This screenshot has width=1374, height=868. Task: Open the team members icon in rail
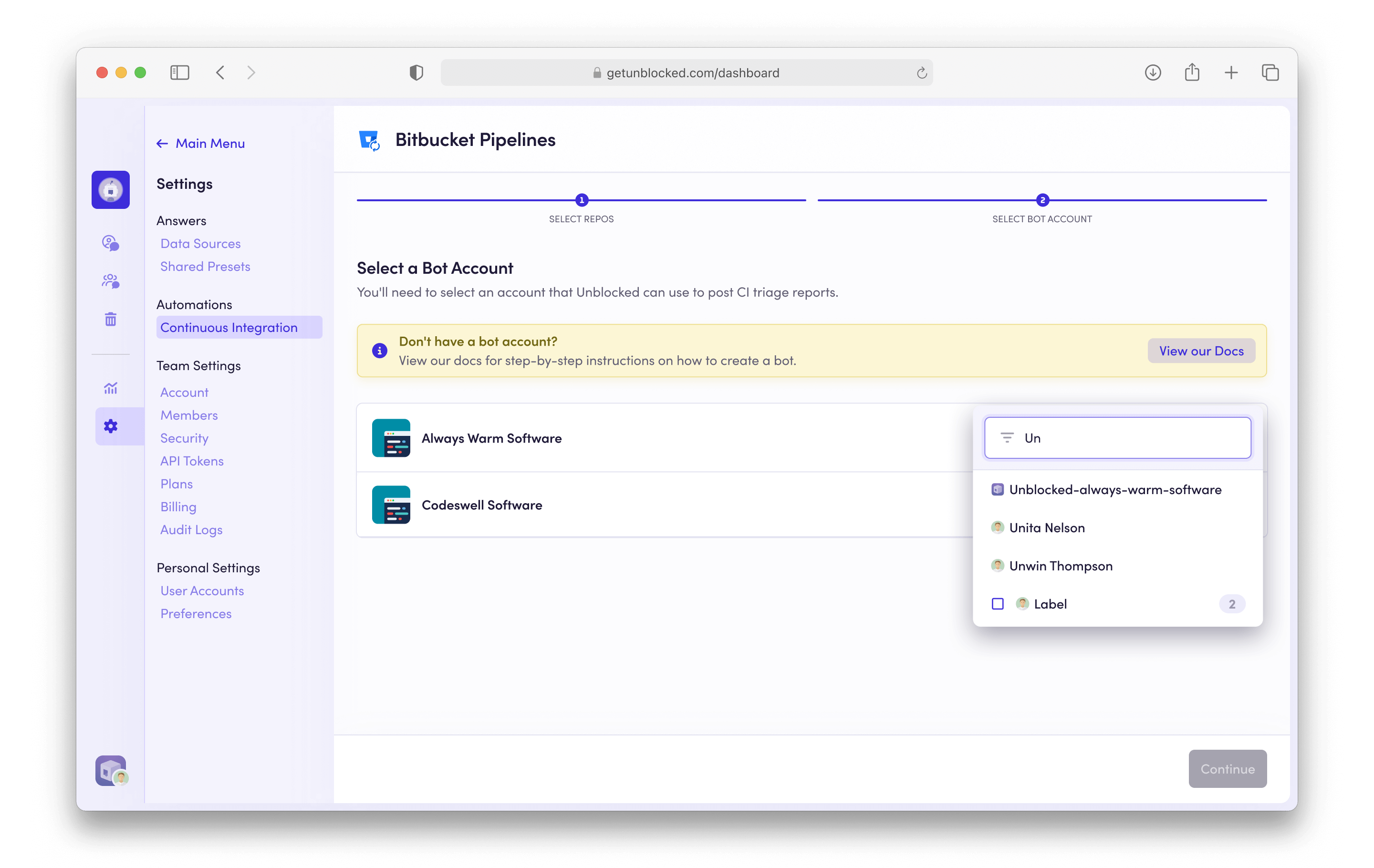coord(111,281)
